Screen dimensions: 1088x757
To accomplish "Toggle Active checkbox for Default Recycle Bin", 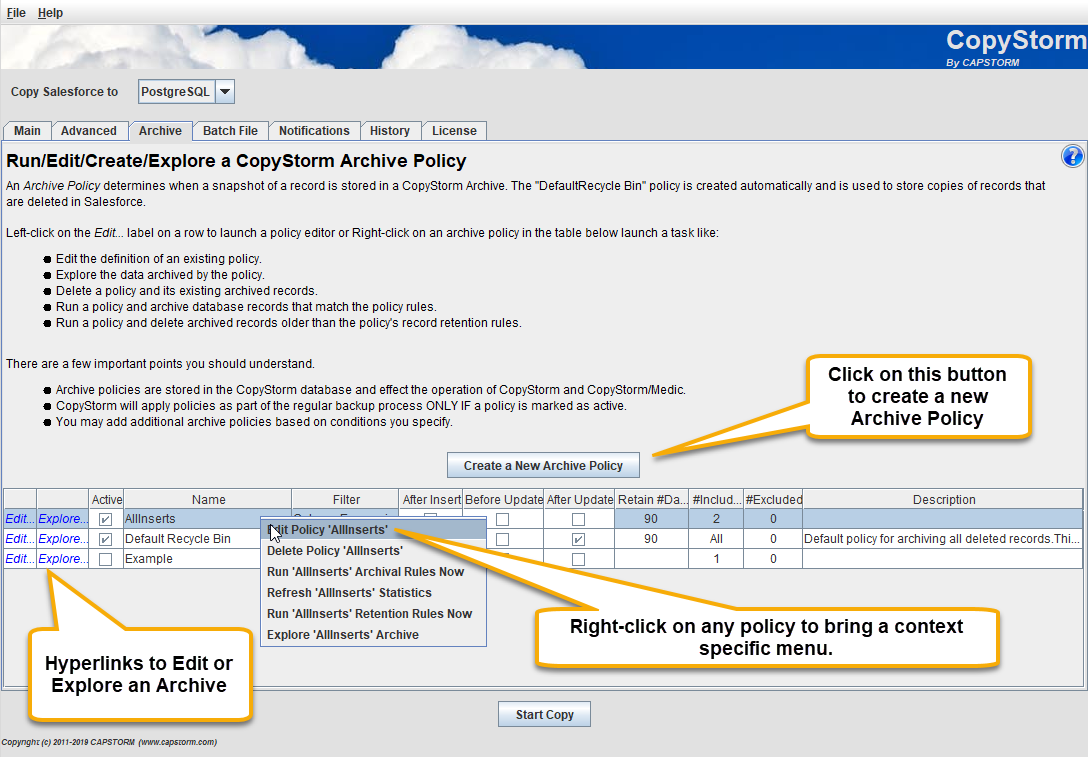I will coord(105,539).
